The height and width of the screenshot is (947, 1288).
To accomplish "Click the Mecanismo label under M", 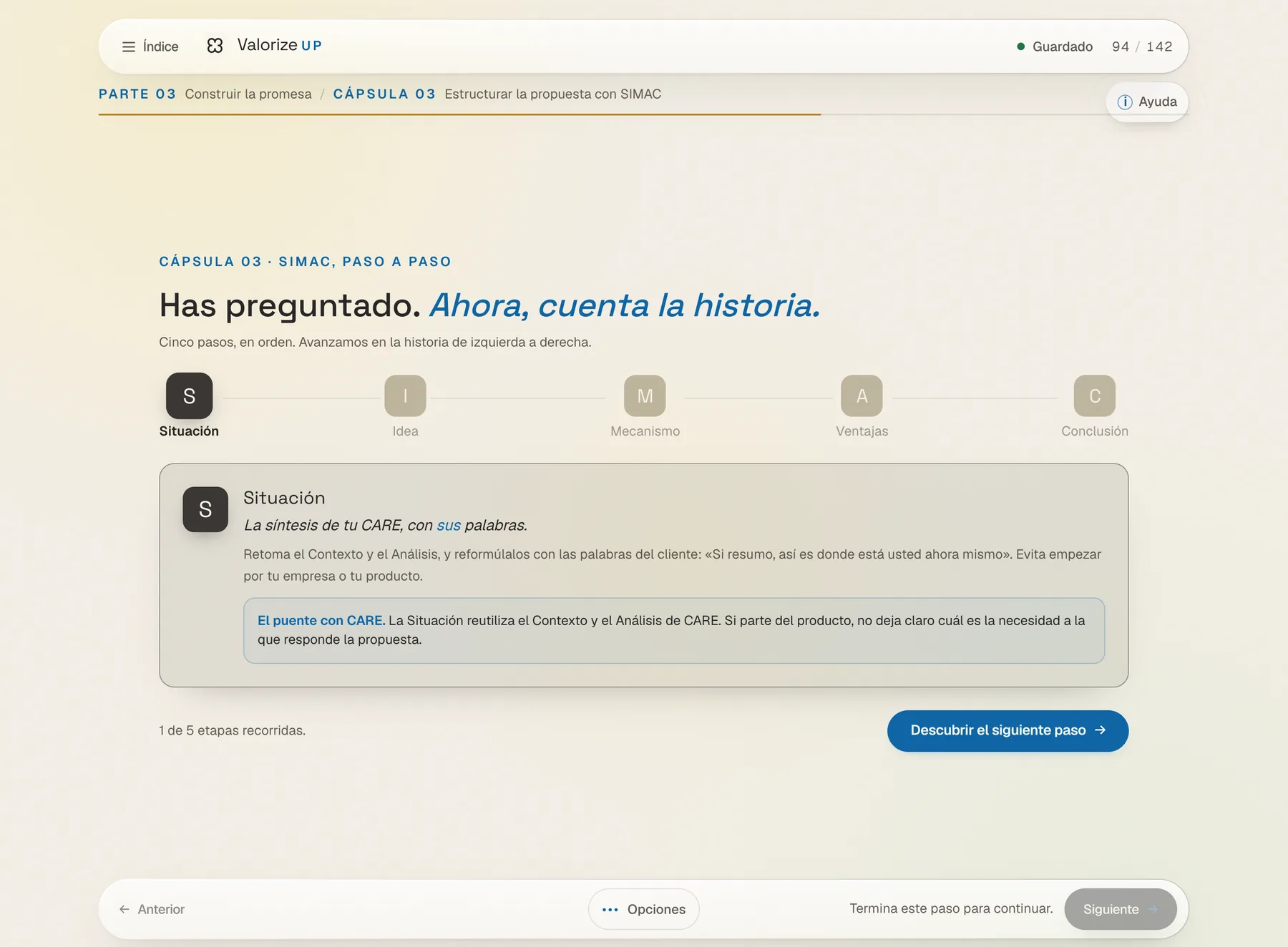I will click(x=645, y=431).
